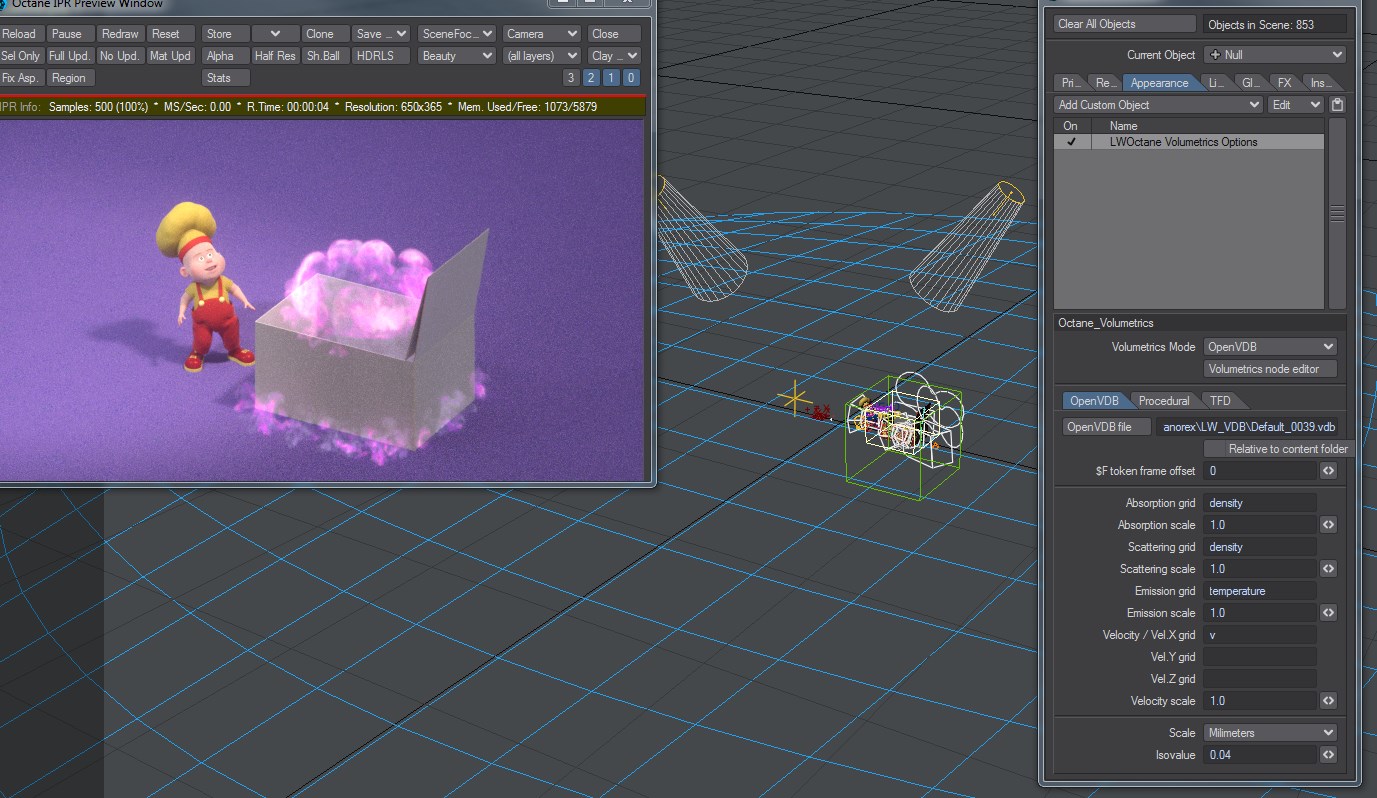Click Redraw in the IPR window
This screenshot has height=798, width=1377.
click(120, 34)
